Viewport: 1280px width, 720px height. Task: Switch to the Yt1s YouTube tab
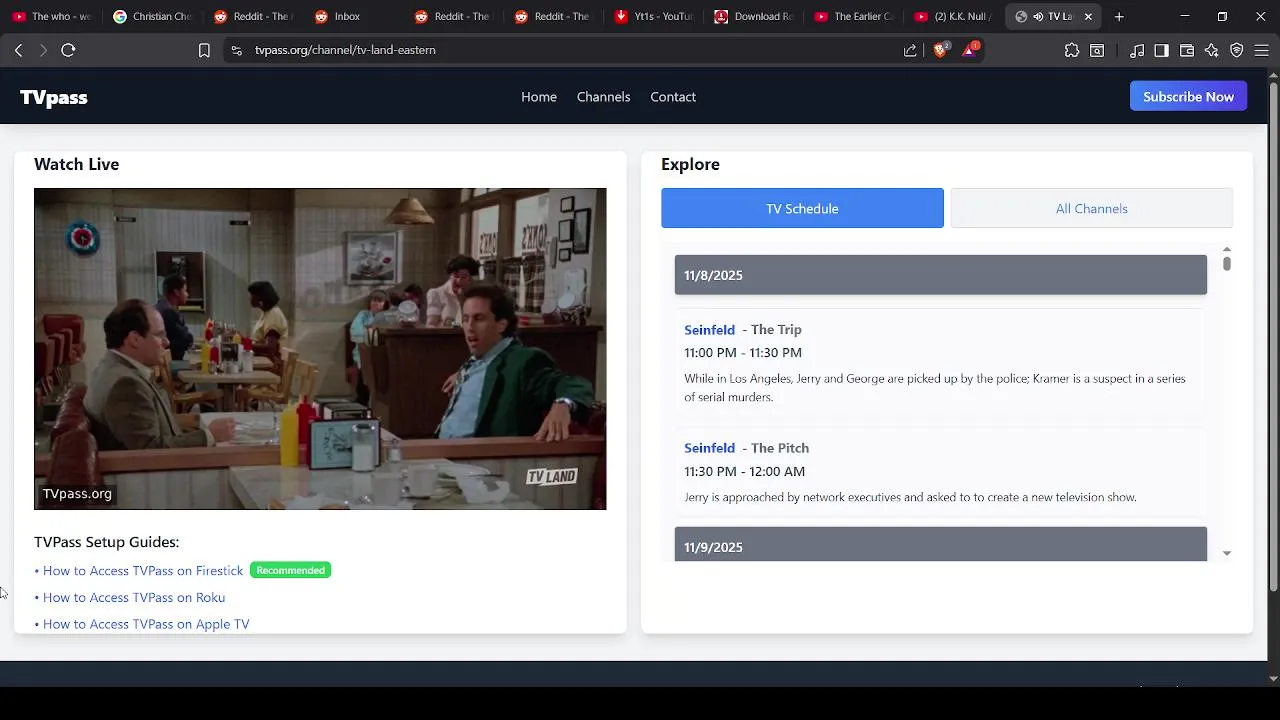coord(653,16)
